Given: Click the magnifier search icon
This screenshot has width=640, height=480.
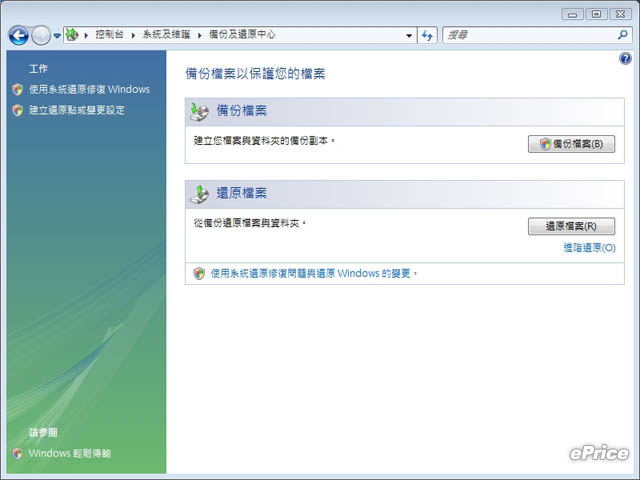Looking at the screenshot, I should [x=622, y=35].
